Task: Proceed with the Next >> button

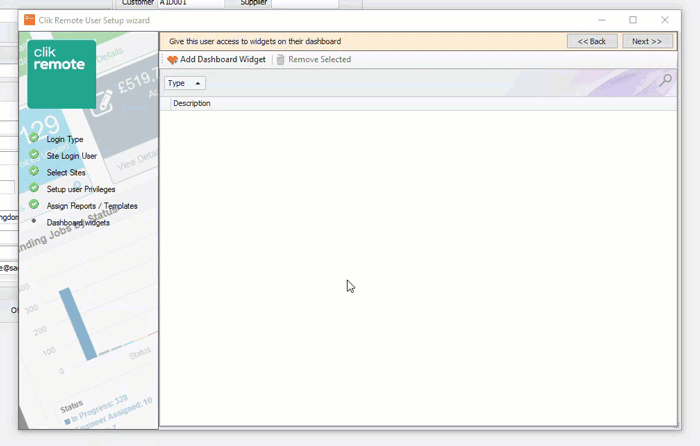Action: pos(647,41)
